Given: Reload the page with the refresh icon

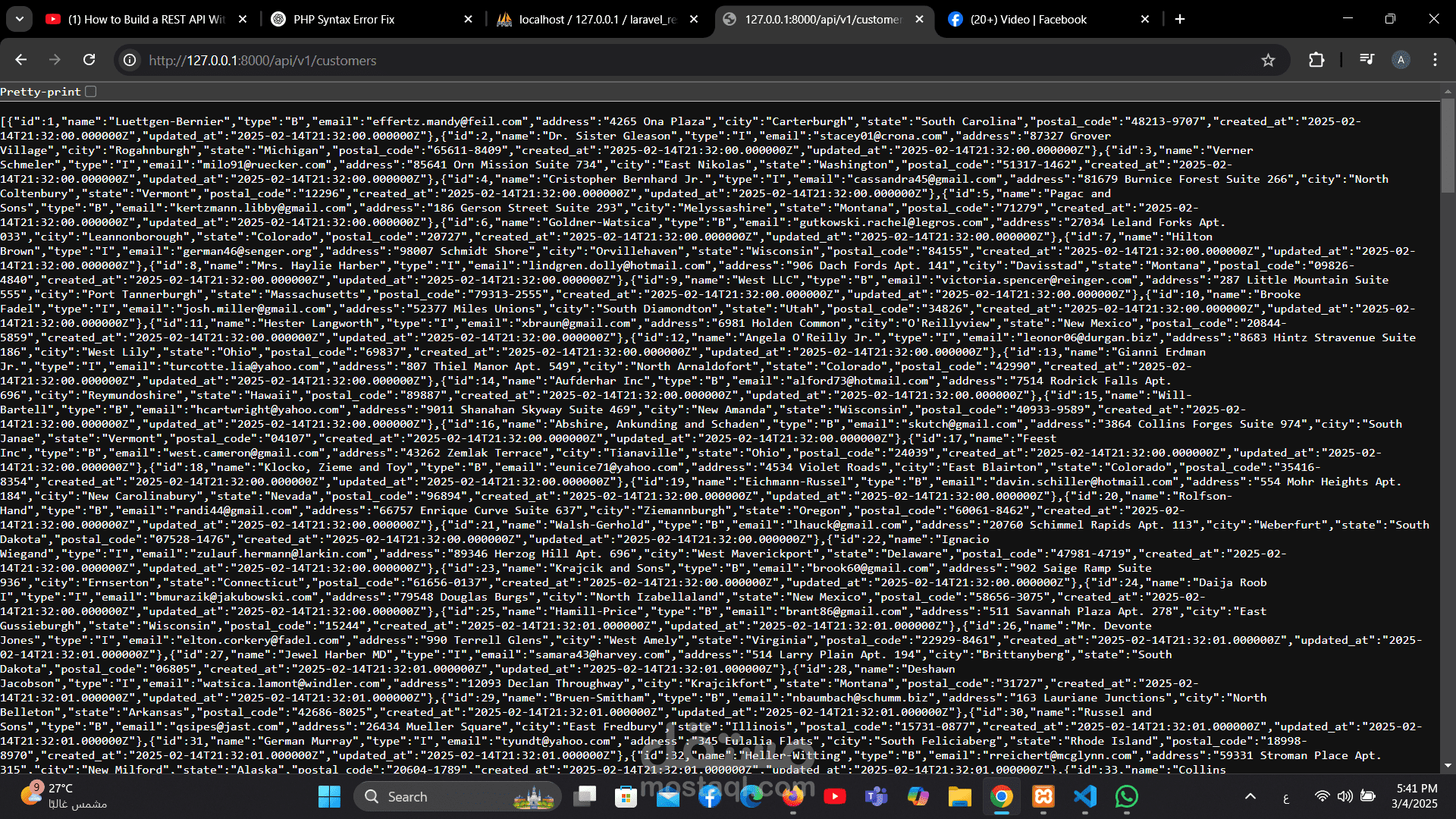Looking at the screenshot, I should point(89,60).
